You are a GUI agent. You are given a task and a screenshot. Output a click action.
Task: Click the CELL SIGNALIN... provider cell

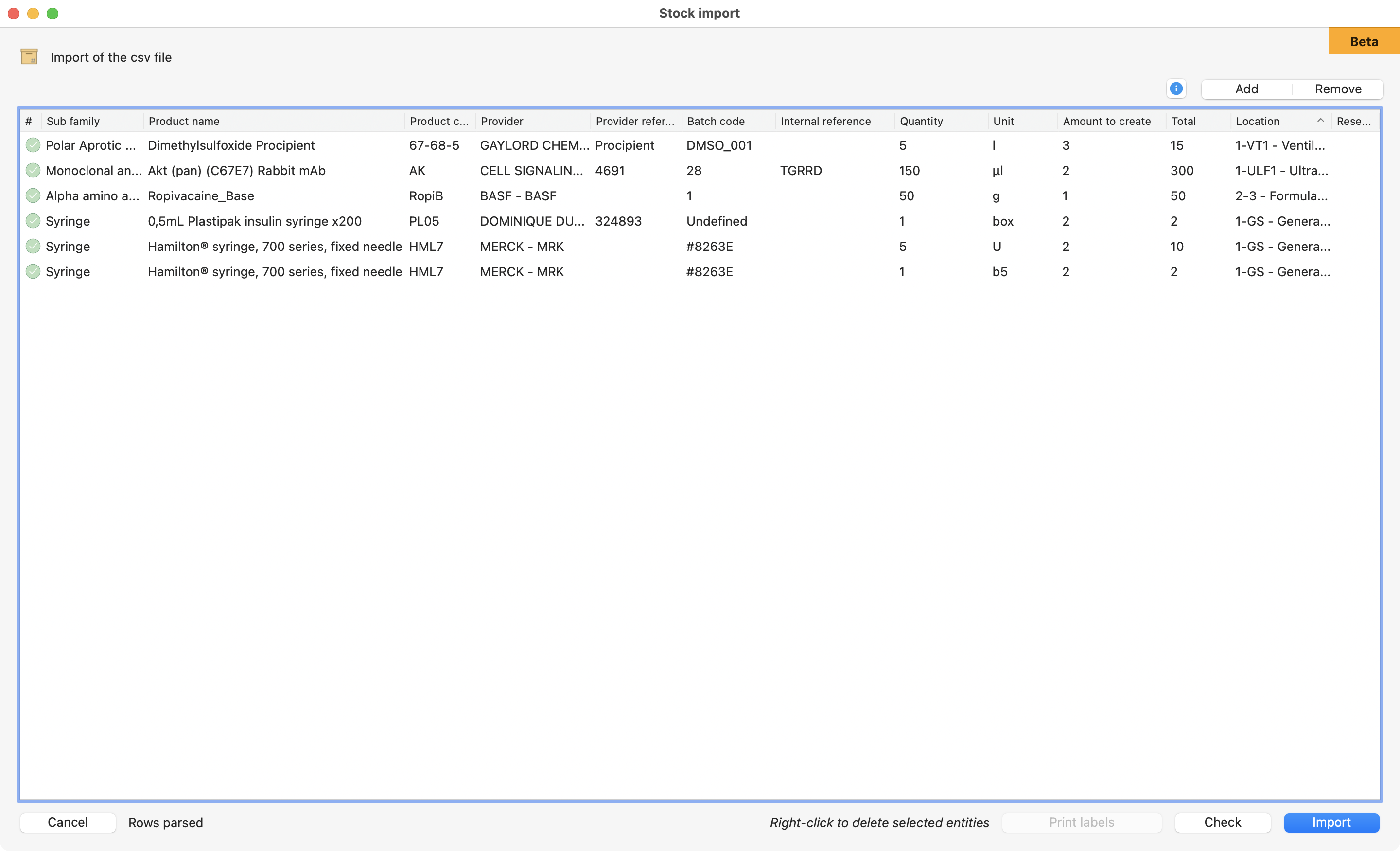[531, 171]
